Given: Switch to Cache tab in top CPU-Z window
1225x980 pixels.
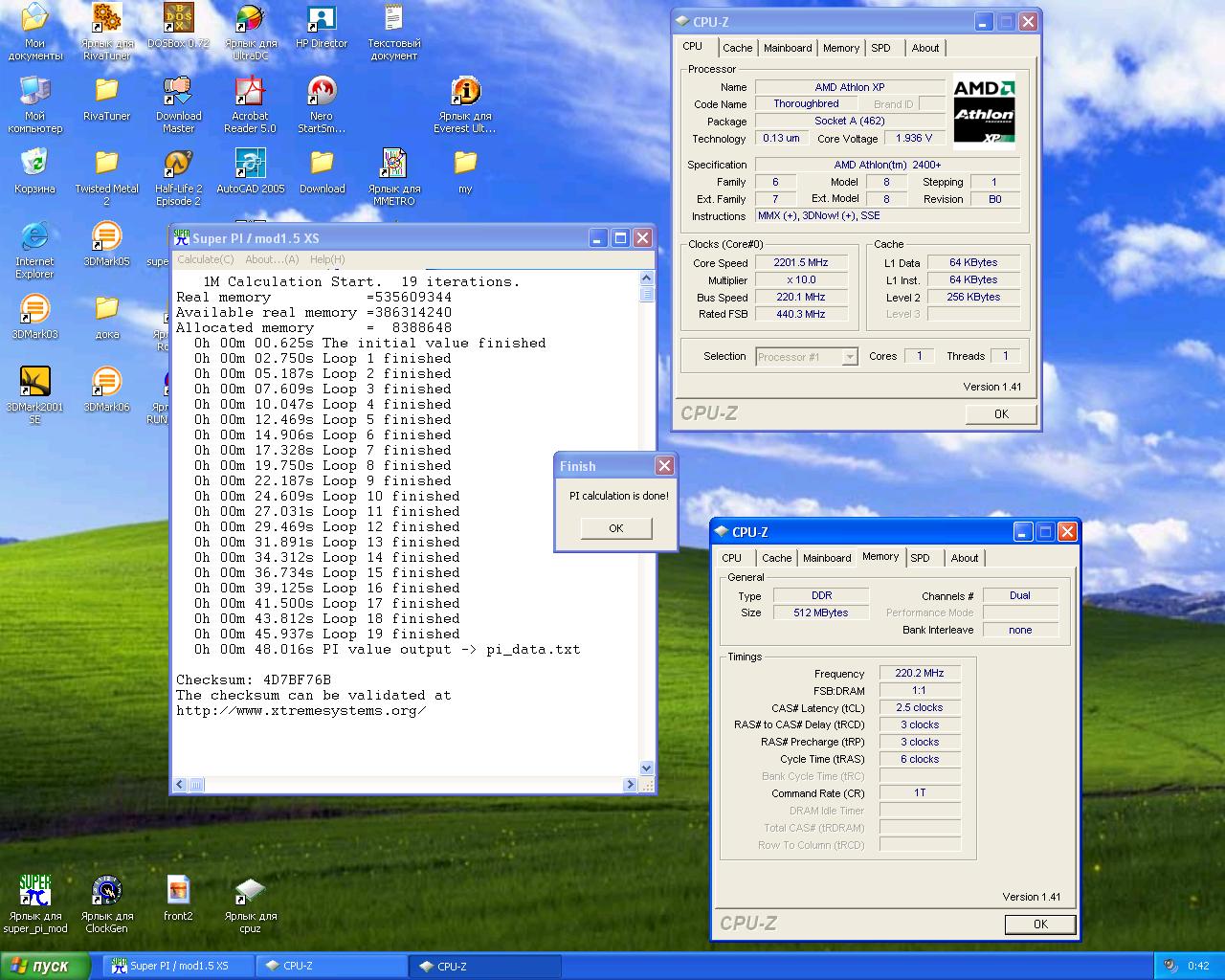Looking at the screenshot, I should click(x=737, y=48).
